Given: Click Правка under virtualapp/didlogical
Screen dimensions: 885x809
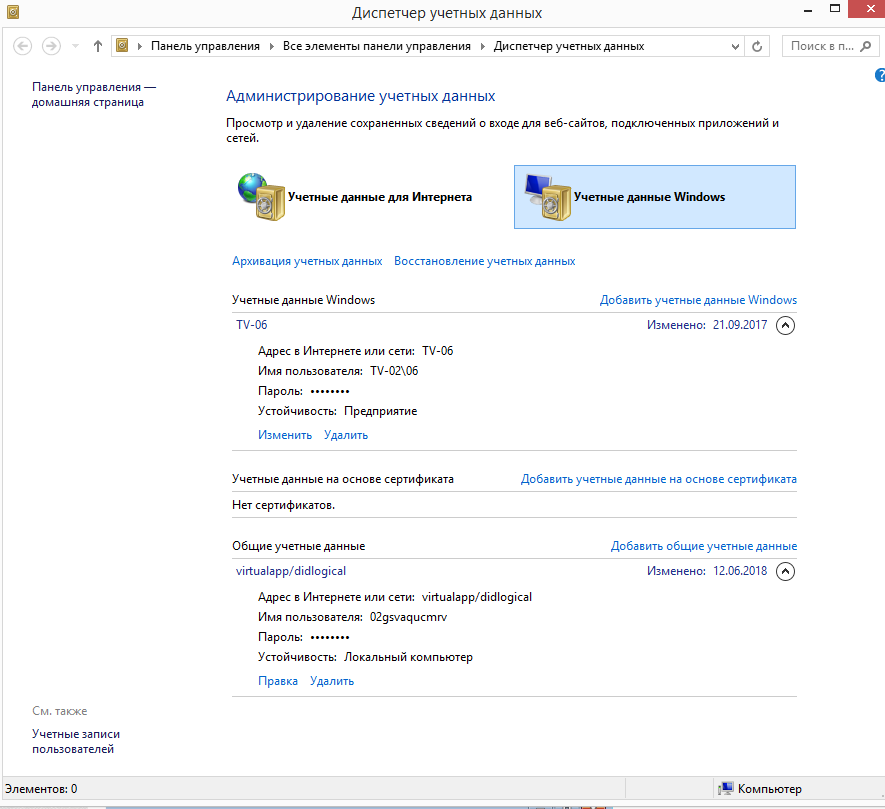Looking at the screenshot, I should 278,681.
